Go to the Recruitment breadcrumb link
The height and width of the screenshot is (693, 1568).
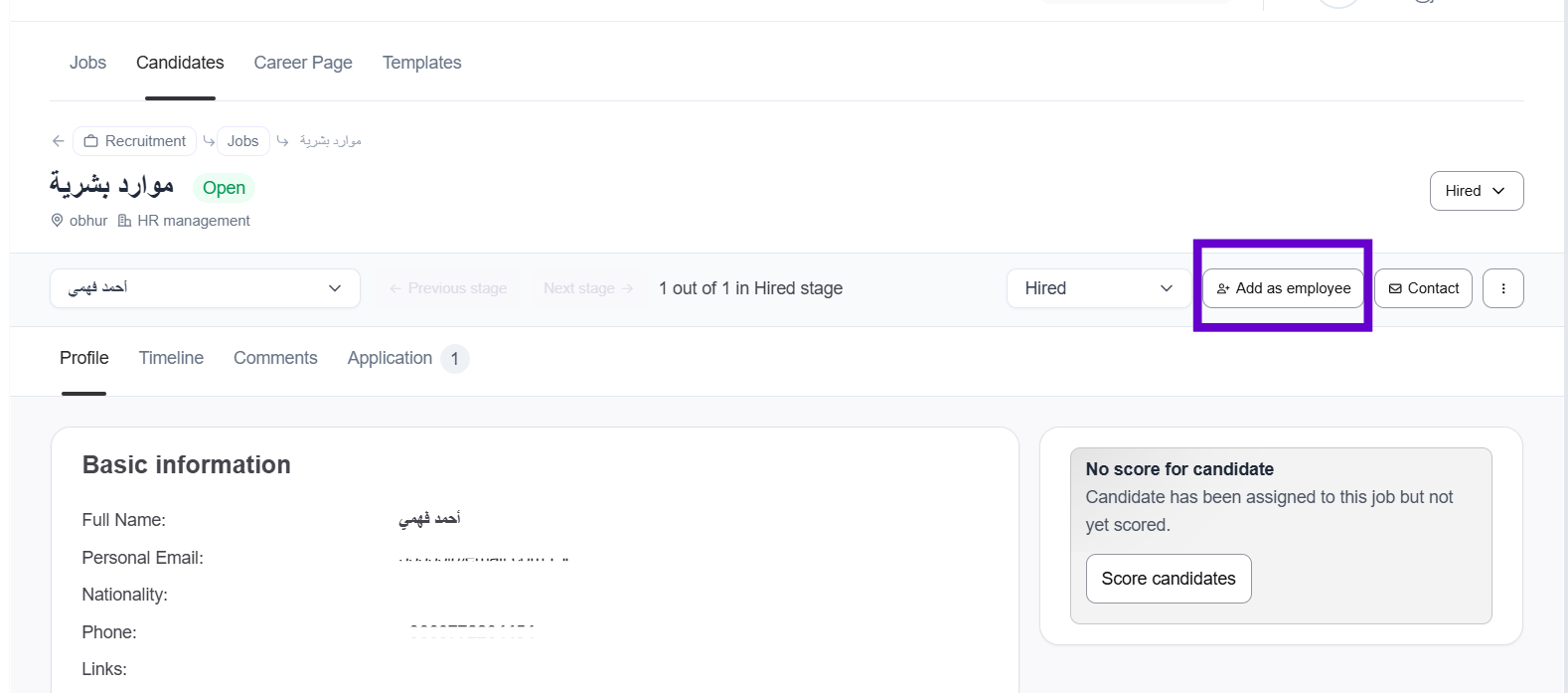[135, 141]
